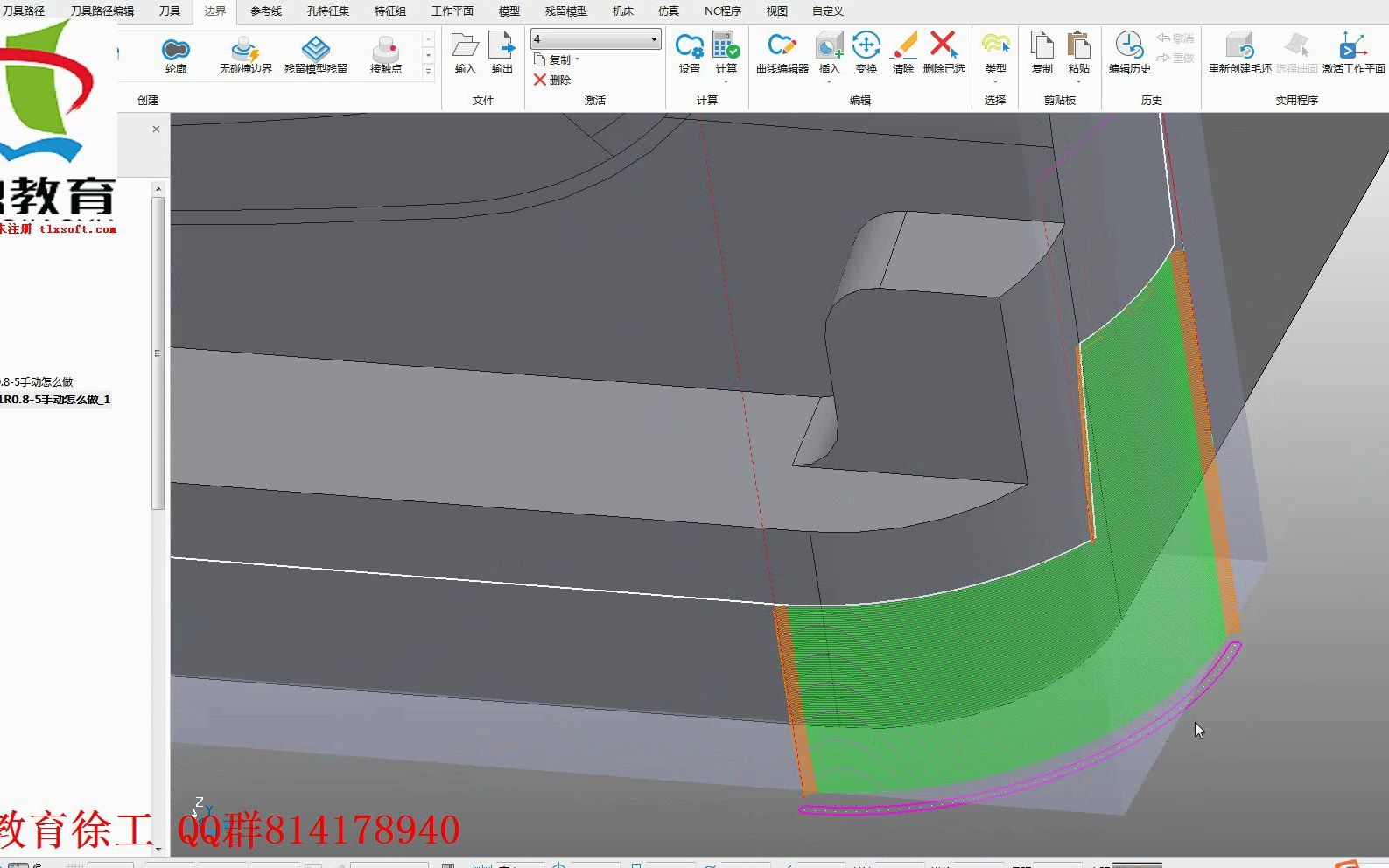The width and height of the screenshot is (1389, 868).
Task: Delete the active boundary with 删除
Action: point(553,80)
